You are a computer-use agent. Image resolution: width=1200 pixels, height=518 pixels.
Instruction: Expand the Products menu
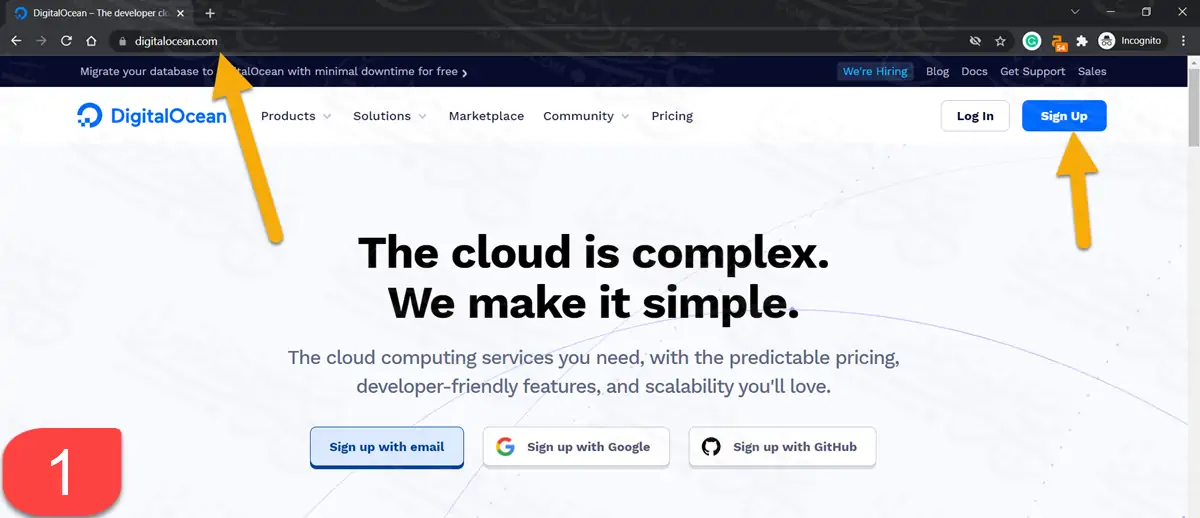296,116
